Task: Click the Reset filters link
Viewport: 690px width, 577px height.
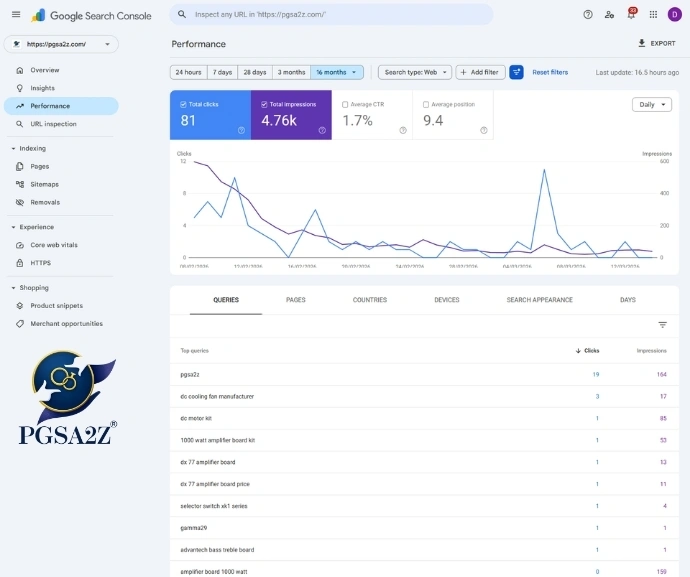Action: (x=550, y=72)
